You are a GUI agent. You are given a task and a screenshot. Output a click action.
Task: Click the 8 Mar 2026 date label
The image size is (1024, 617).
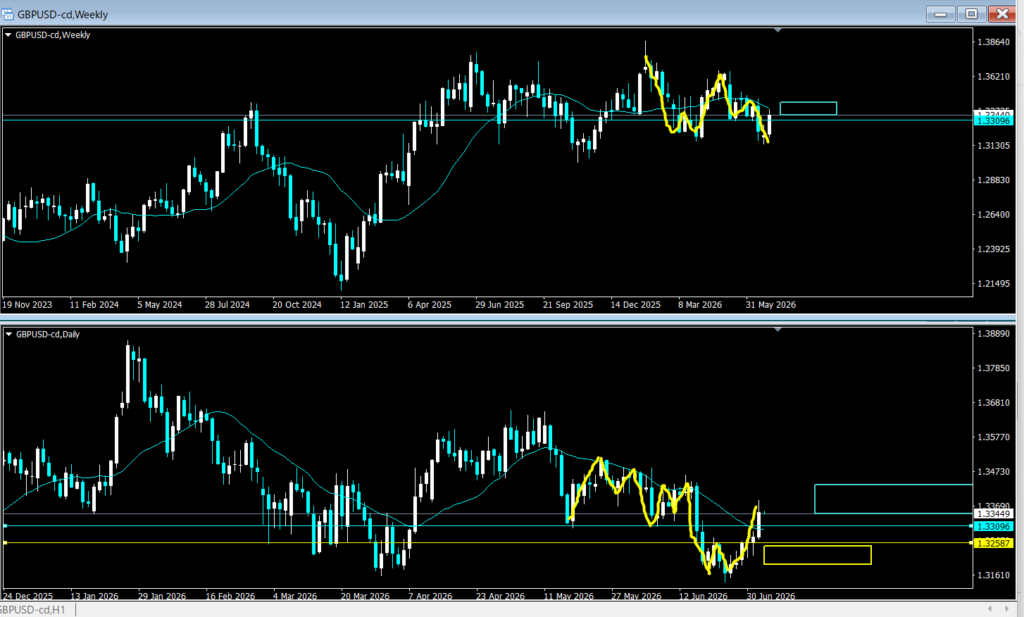pyautogui.click(x=700, y=305)
